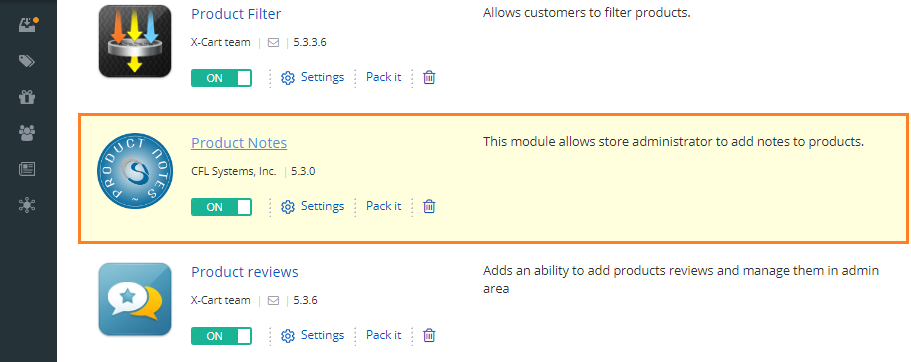Click the envelope icon in the Product reviews row
The image size is (911, 362).
274,300
